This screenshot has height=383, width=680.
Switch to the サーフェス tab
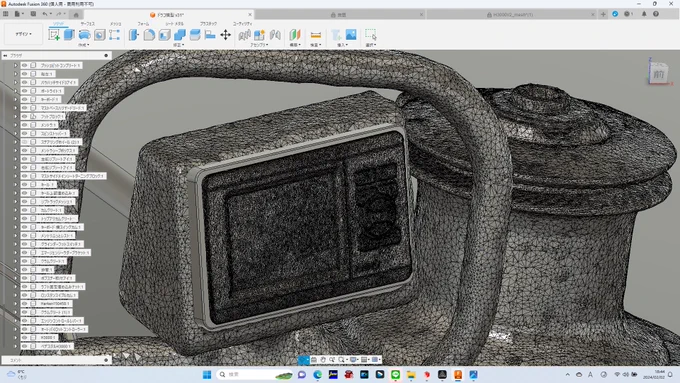[x=88, y=23]
